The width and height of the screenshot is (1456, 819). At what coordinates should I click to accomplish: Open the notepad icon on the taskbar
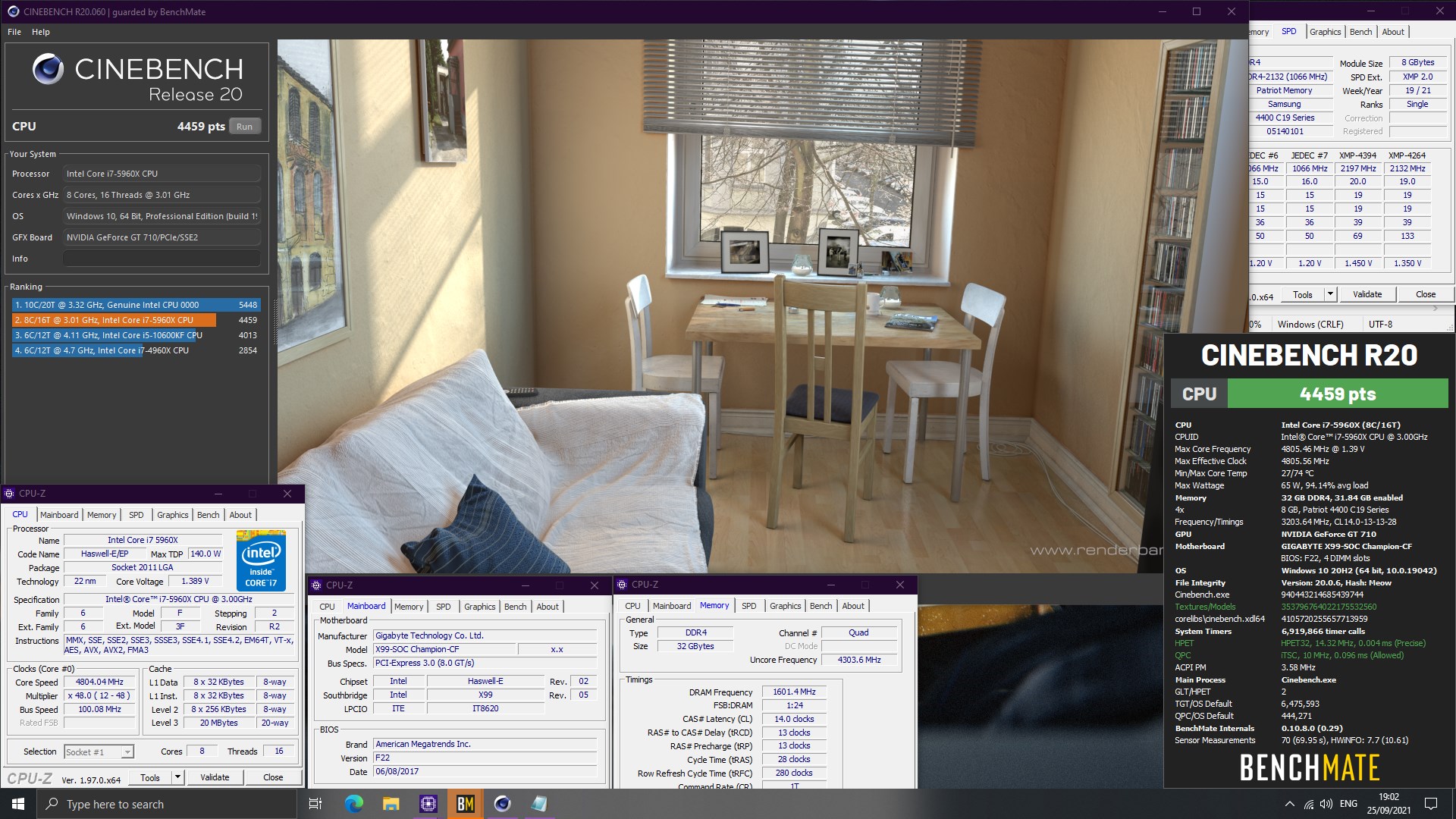tap(539, 804)
